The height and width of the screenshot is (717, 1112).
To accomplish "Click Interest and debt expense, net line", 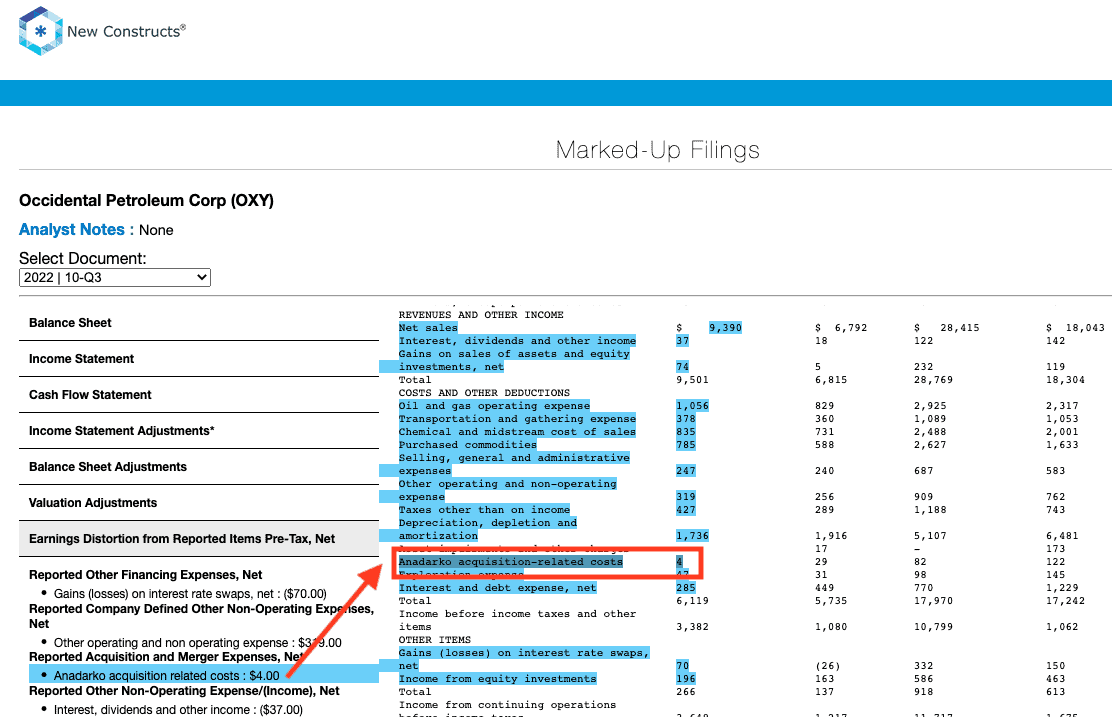I will tap(497, 587).
